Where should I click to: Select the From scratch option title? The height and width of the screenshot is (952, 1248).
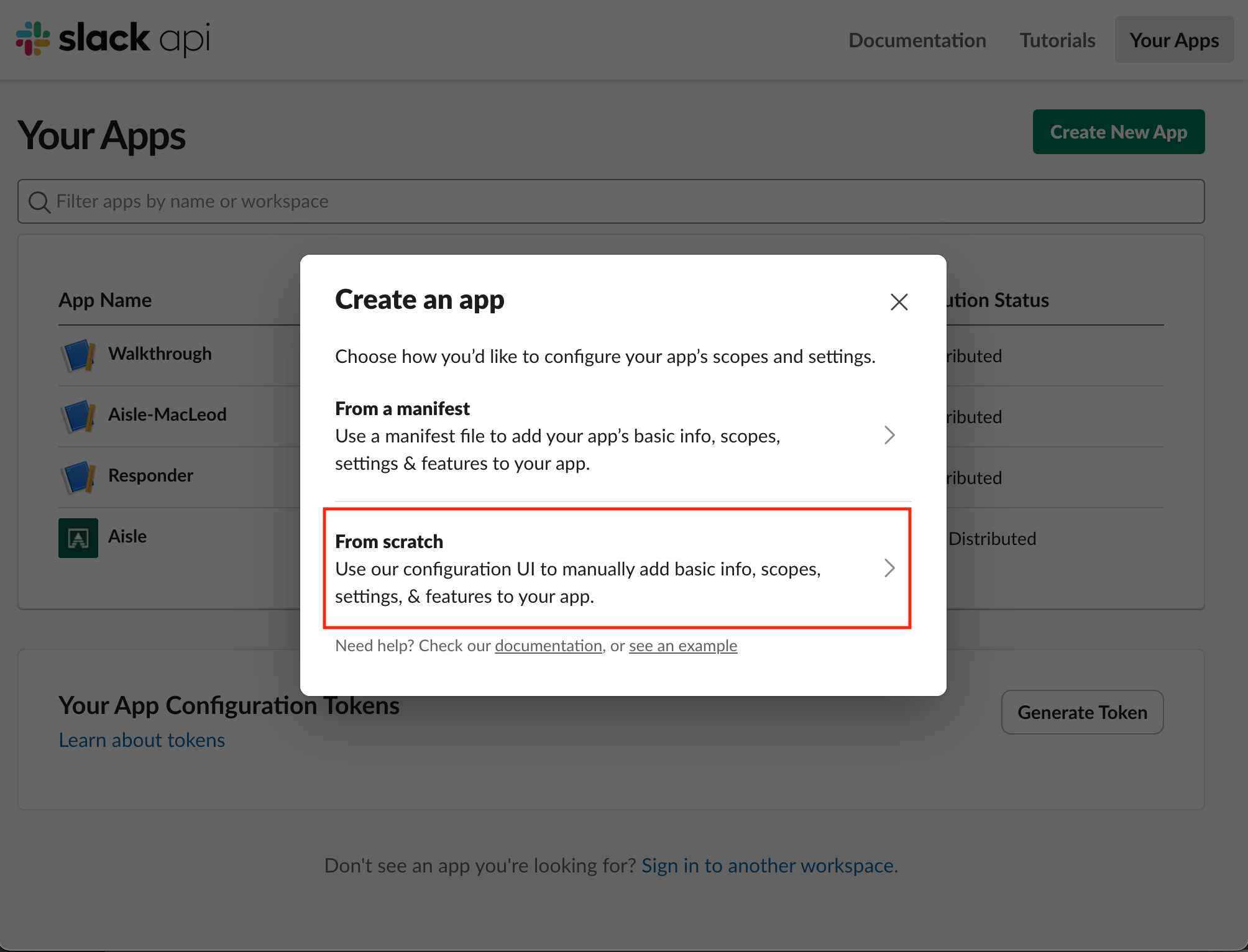[x=389, y=541]
